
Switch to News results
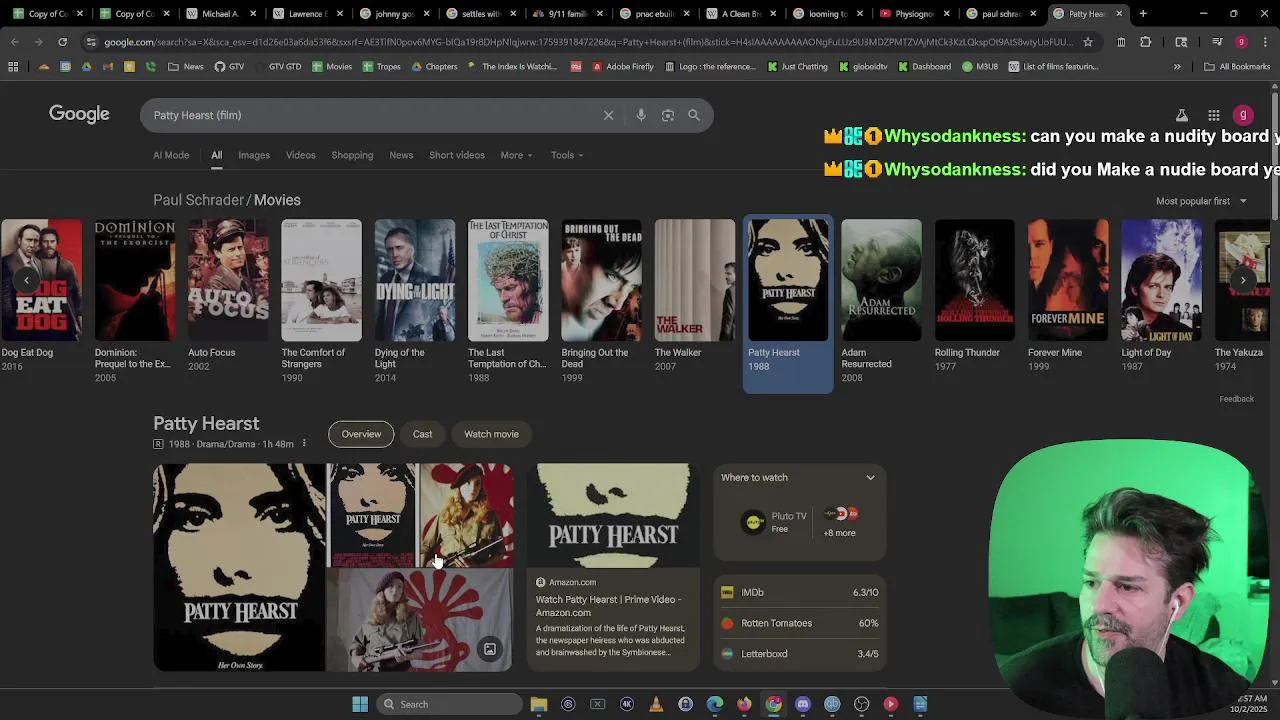point(401,155)
